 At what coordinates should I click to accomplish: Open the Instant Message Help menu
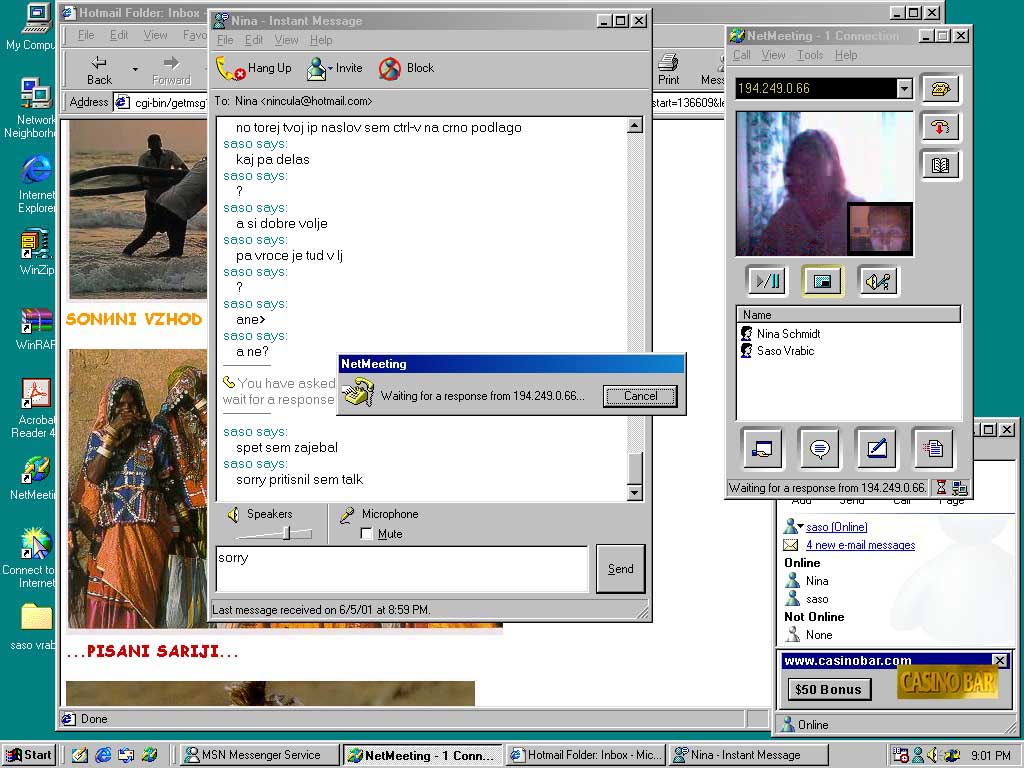pyautogui.click(x=321, y=40)
